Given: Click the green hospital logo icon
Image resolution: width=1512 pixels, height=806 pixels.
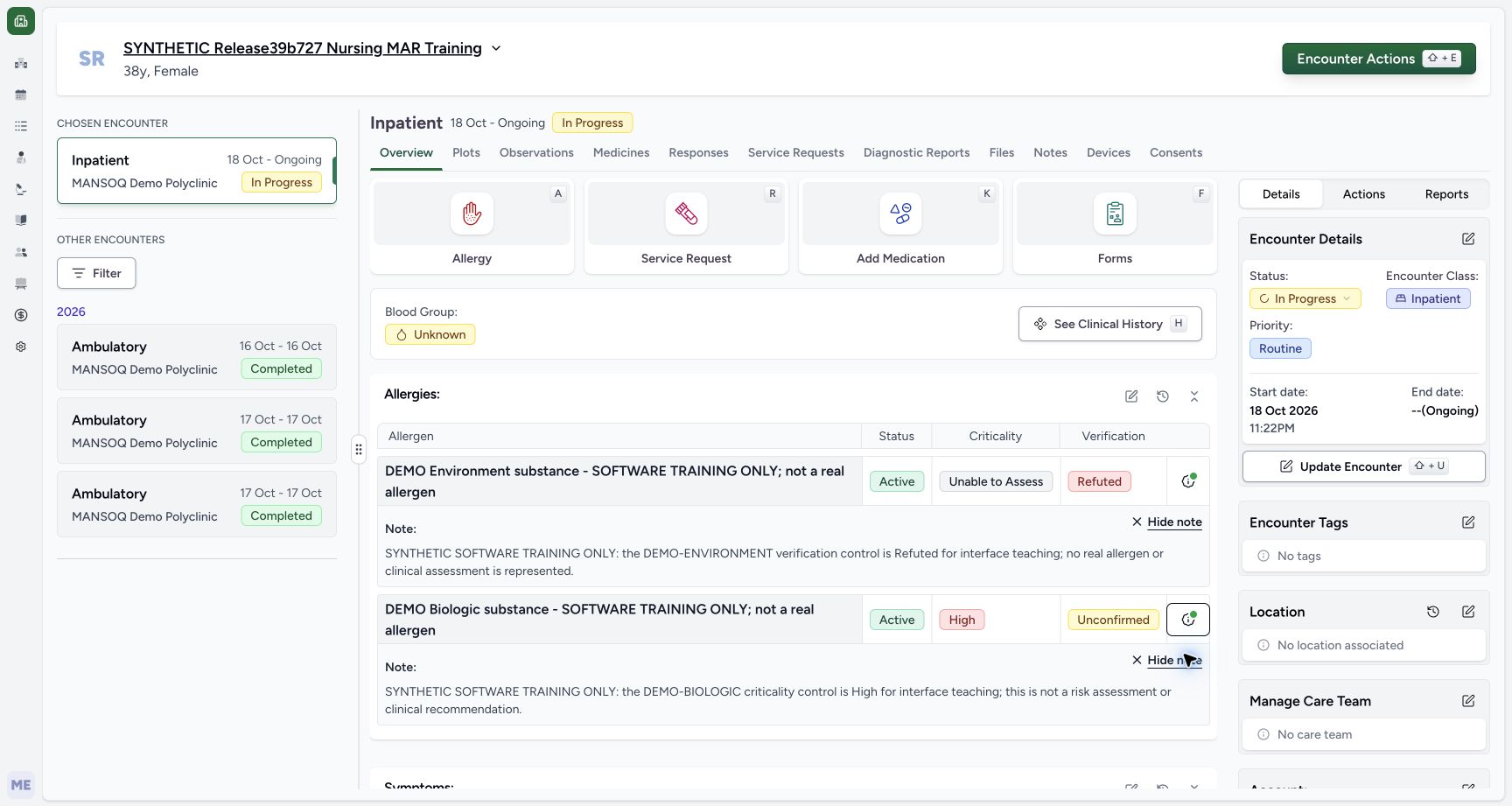Looking at the screenshot, I should point(21,21).
